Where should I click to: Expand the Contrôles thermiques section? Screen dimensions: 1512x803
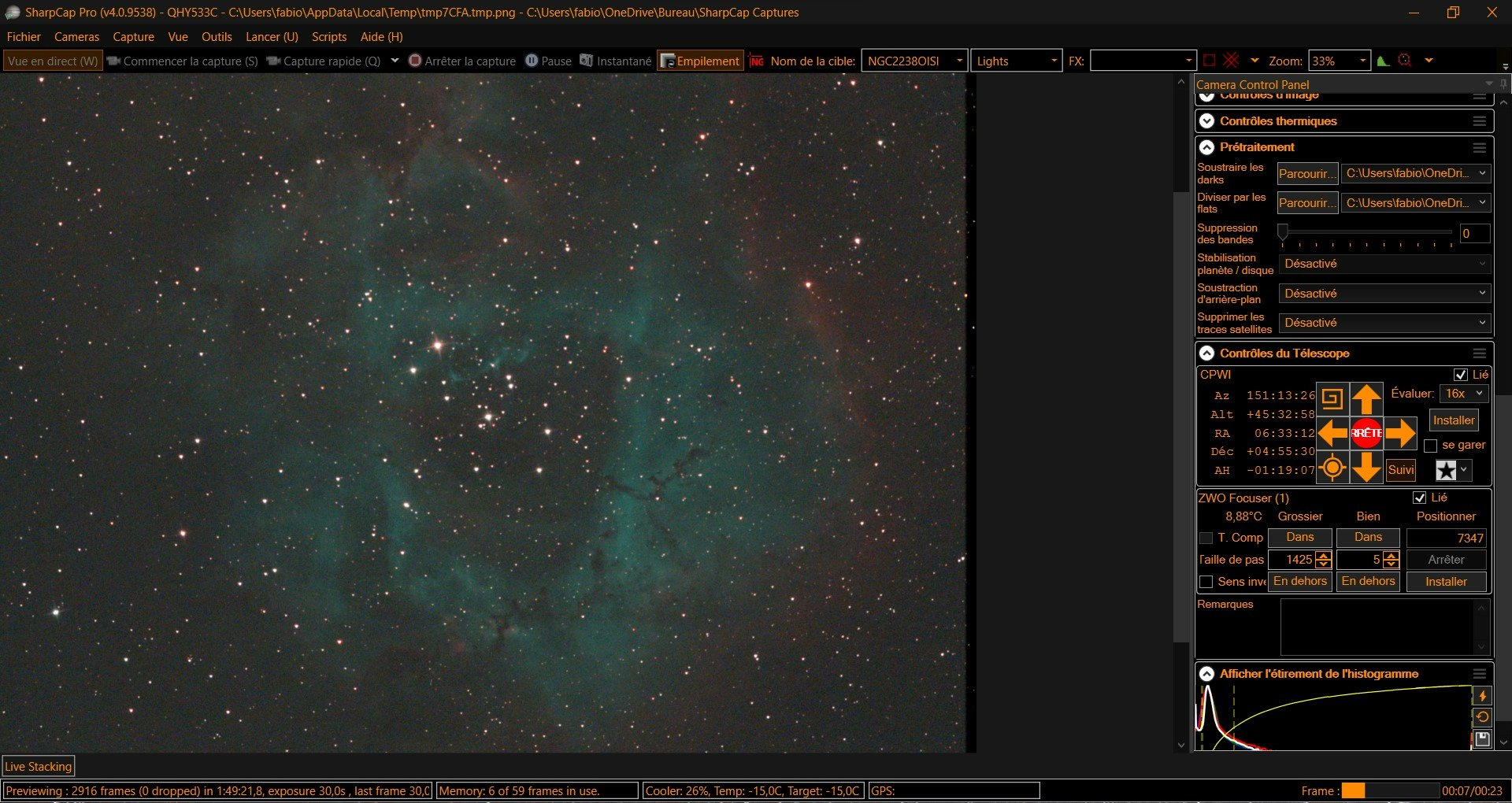pos(1206,121)
